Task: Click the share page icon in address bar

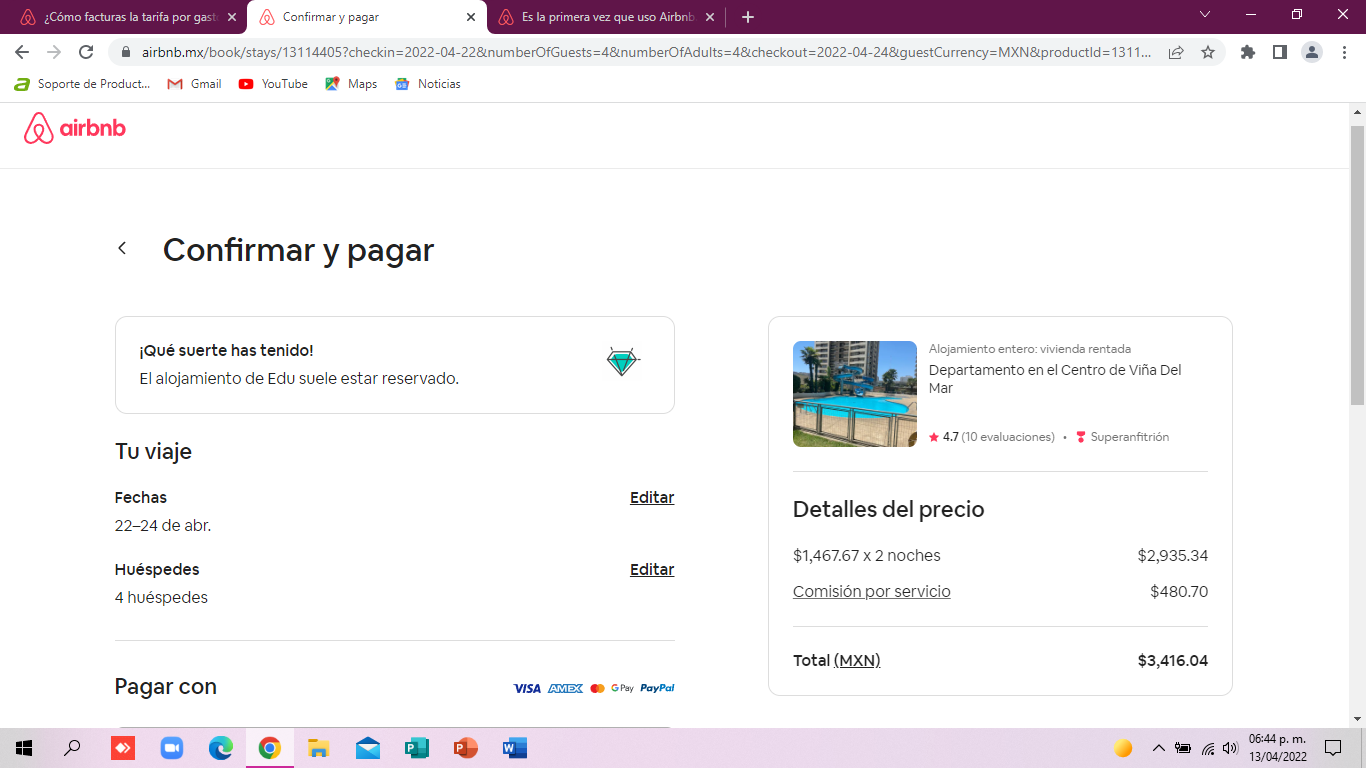Action: coord(1176,52)
